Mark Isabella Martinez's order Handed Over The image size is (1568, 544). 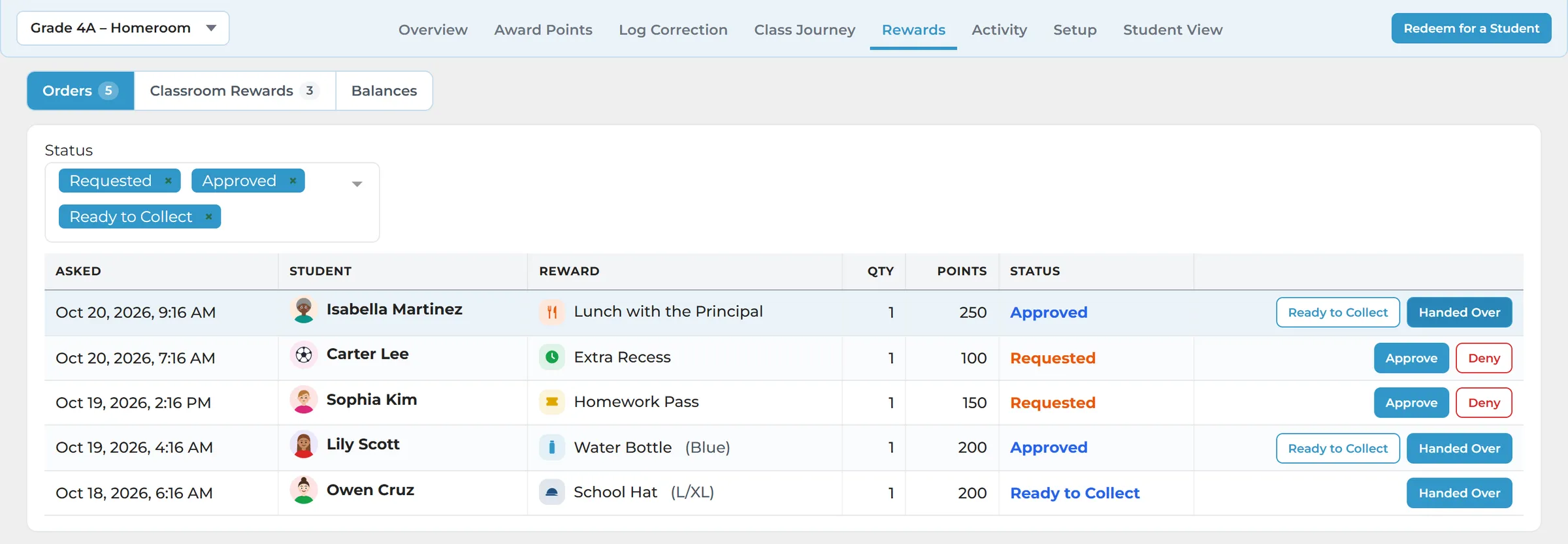(1460, 312)
